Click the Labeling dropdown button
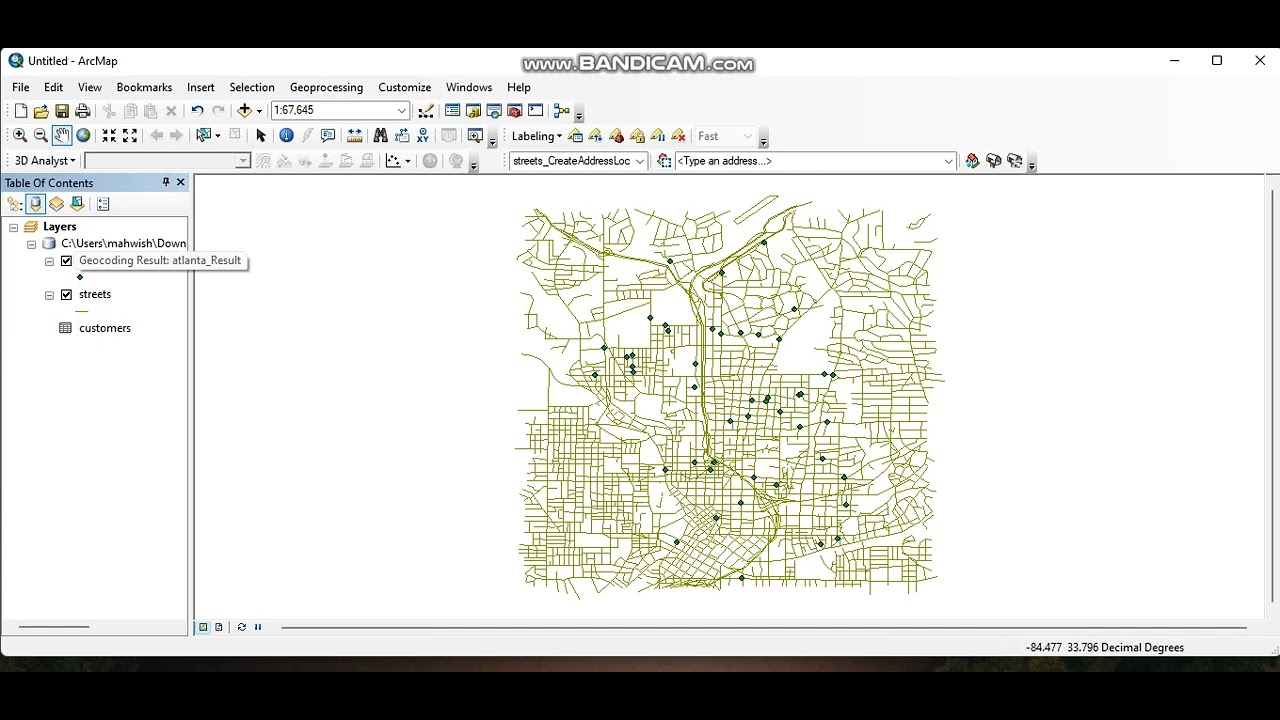The width and height of the screenshot is (1280, 720). (x=537, y=136)
